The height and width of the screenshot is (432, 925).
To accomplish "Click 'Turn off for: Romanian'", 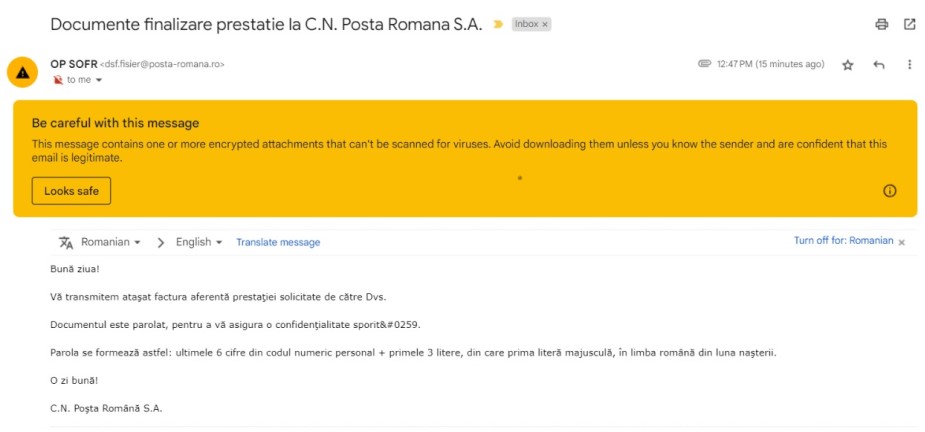I will pos(843,241).
